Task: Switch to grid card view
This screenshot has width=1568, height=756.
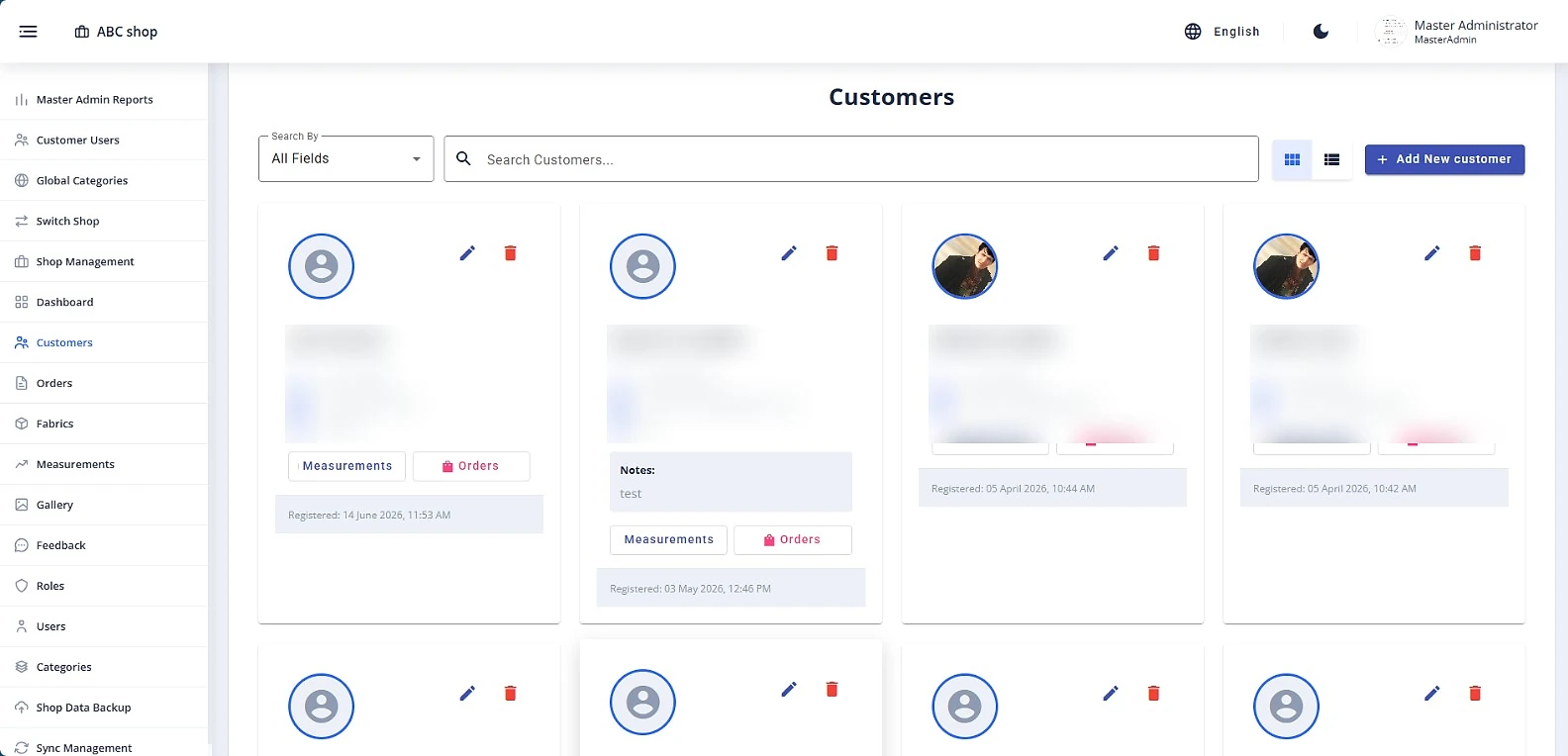Action: pyautogui.click(x=1292, y=159)
